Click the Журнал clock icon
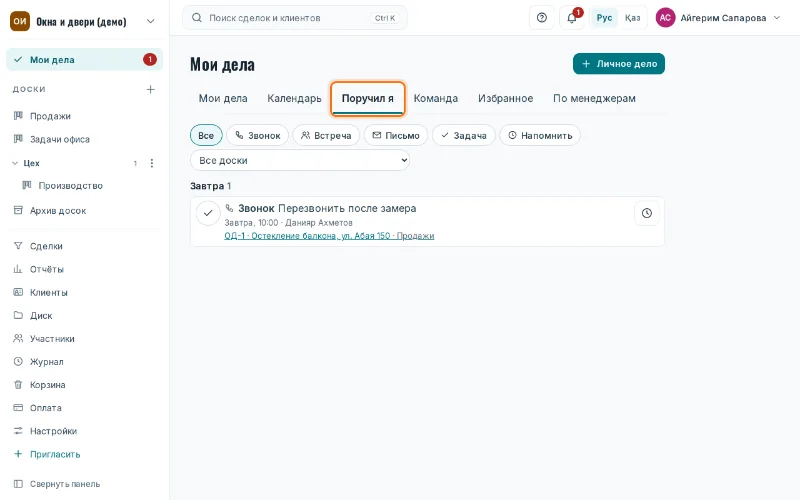Image resolution: width=800 pixels, height=500 pixels. click(x=18, y=361)
